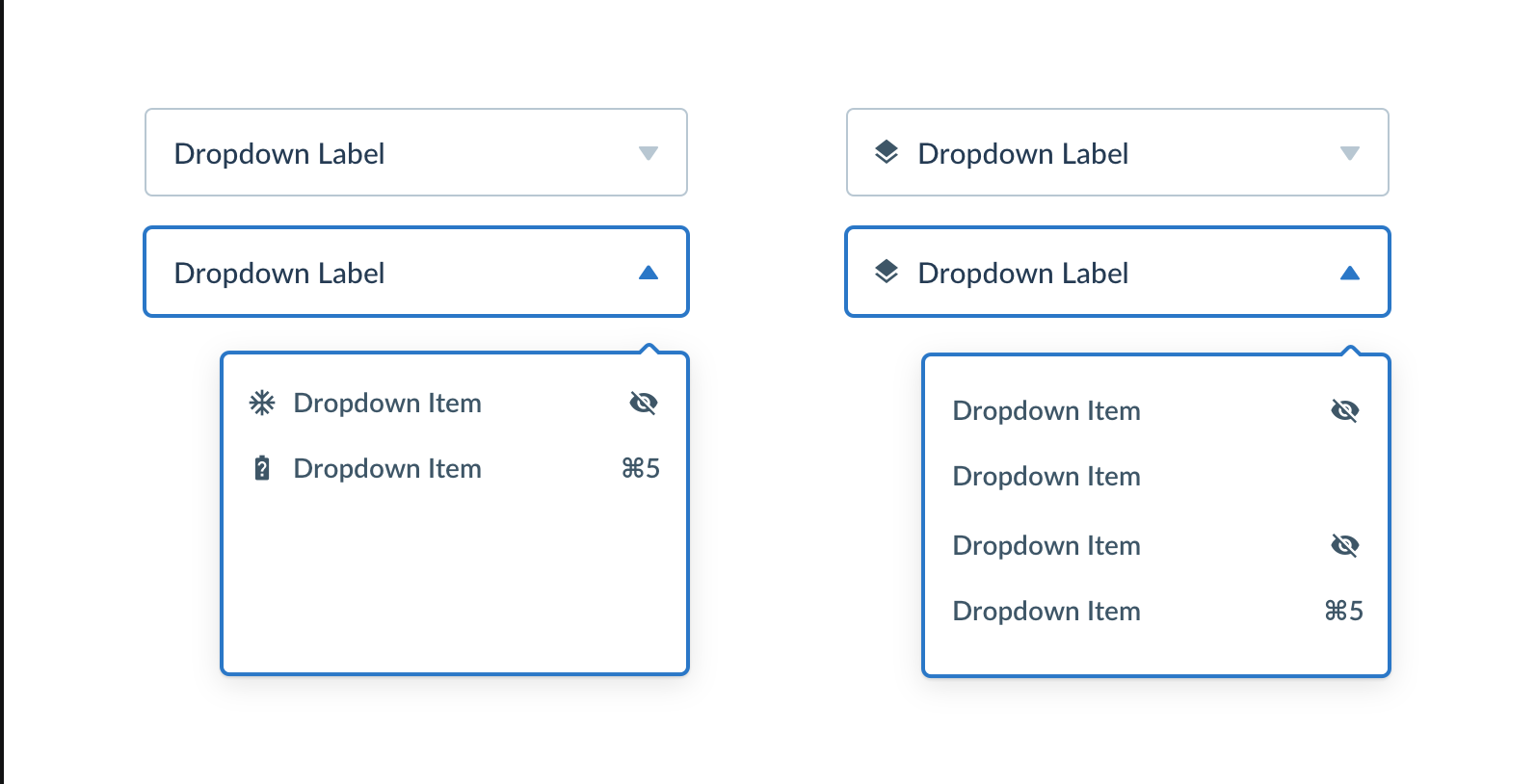Click the blue upward arrow in the left dropdown
Screen dimensions: 1536x784
pos(649,272)
